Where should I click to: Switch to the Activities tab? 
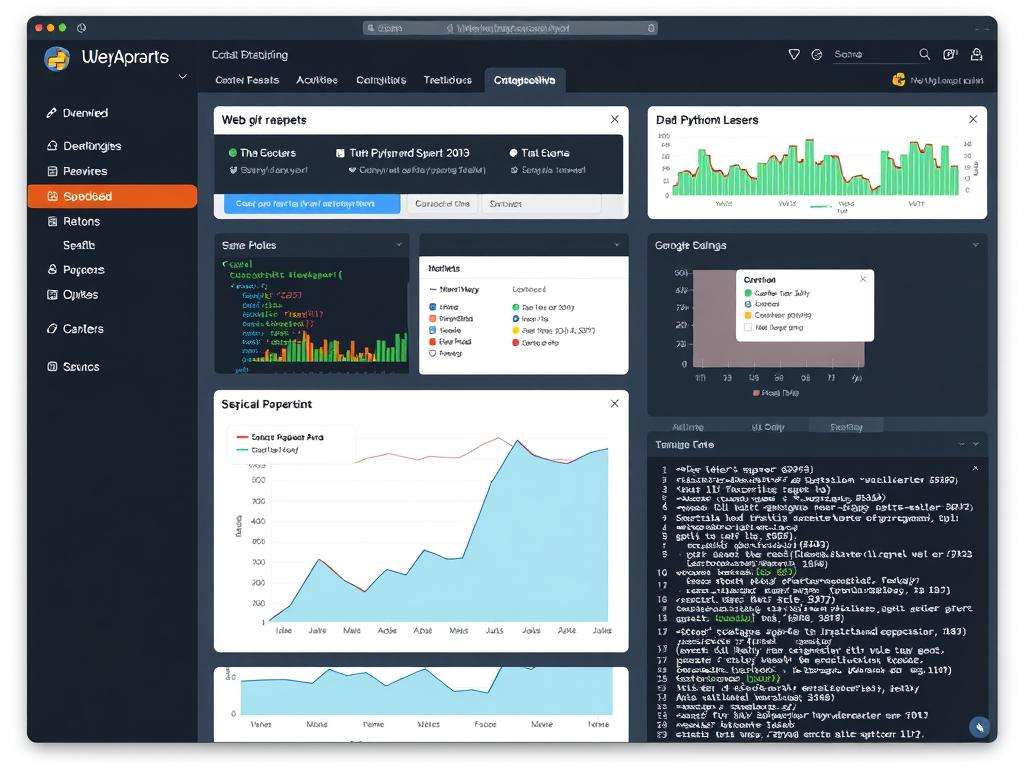[317, 79]
